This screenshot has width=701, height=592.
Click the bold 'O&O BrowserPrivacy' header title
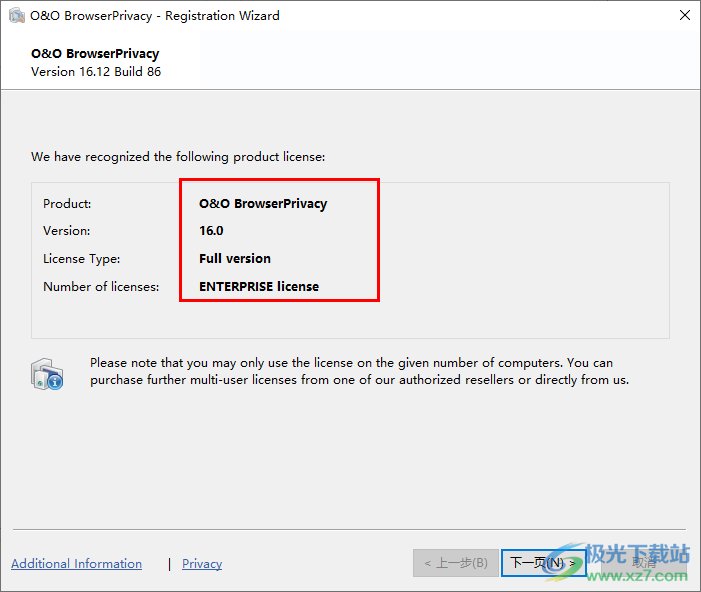pos(95,54)
